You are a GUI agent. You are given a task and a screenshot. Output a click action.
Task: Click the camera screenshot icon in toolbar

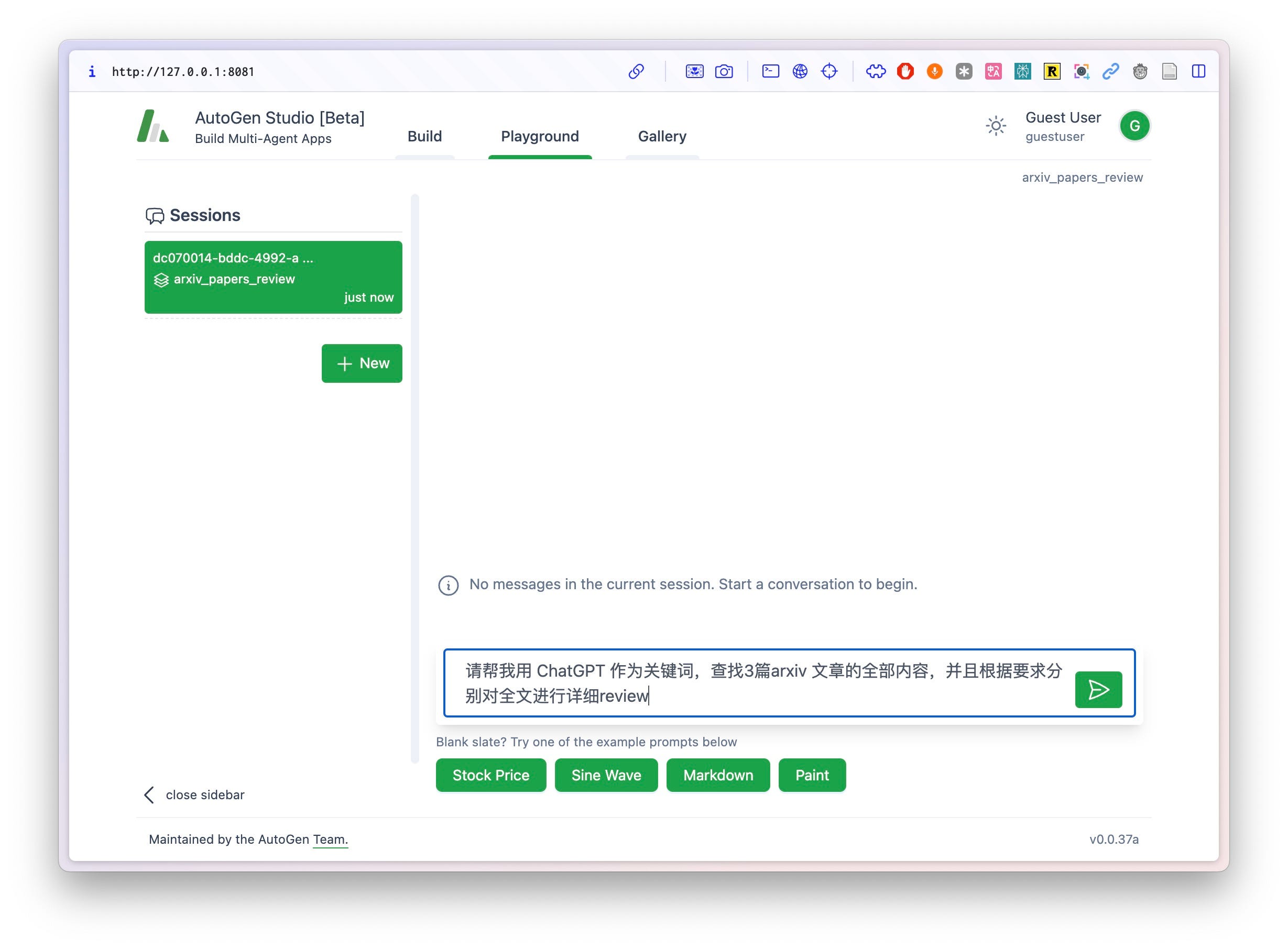(723, 71)
